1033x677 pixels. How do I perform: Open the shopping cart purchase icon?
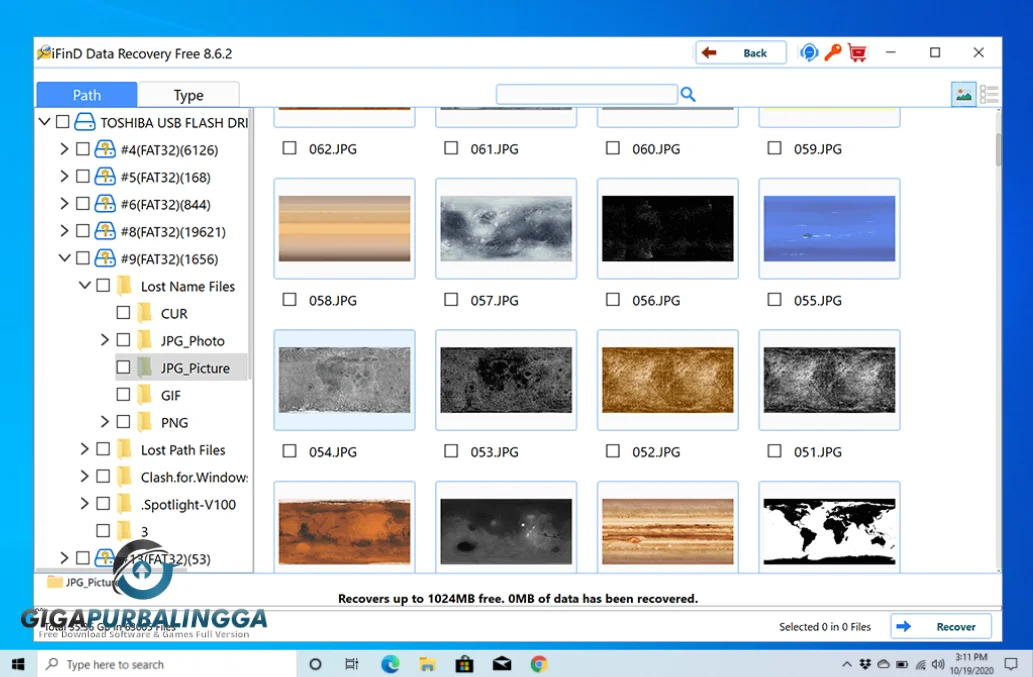(x=858, y=52)
